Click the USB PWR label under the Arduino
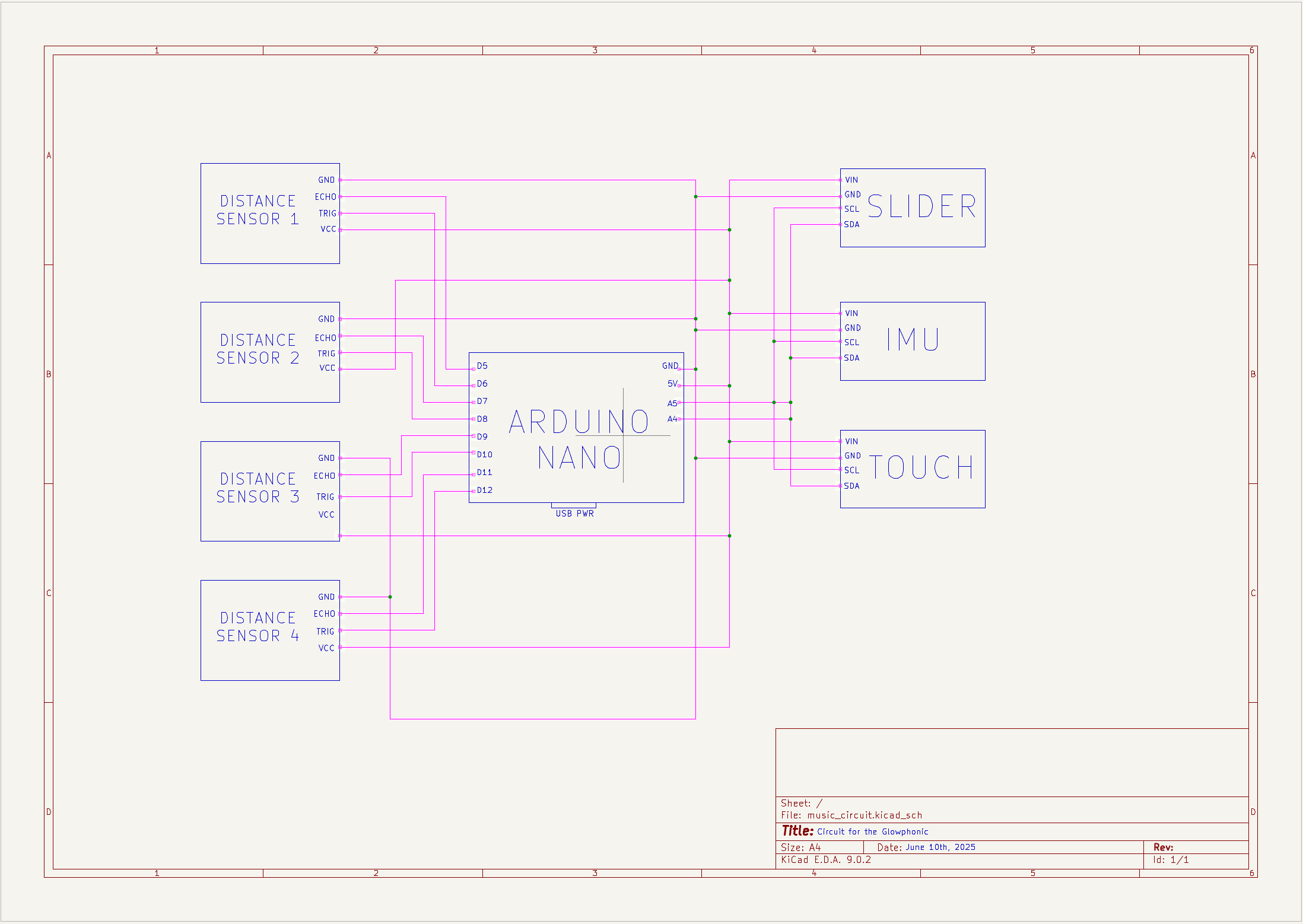This screenshot has width=1303, height=924. point(574,513)
